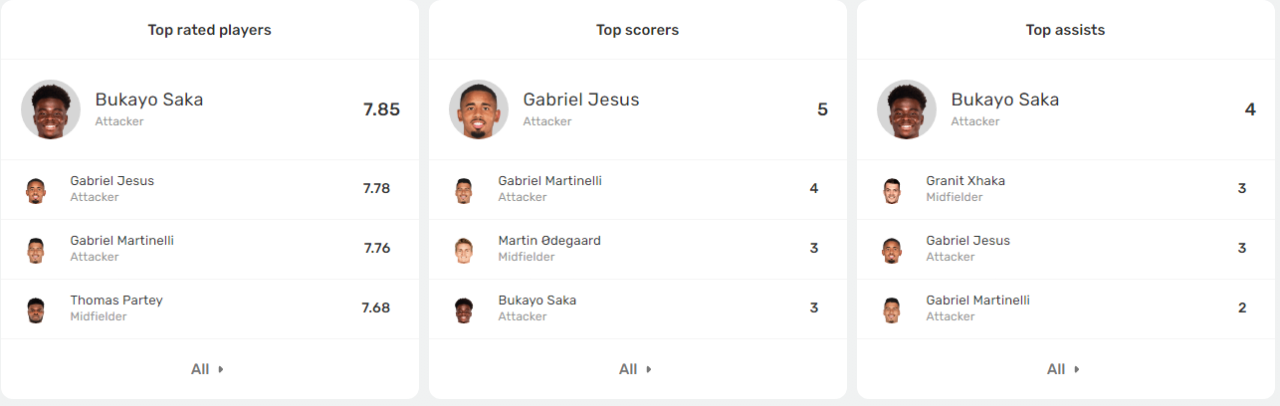Expand All under Top rated players

(208, 369)
